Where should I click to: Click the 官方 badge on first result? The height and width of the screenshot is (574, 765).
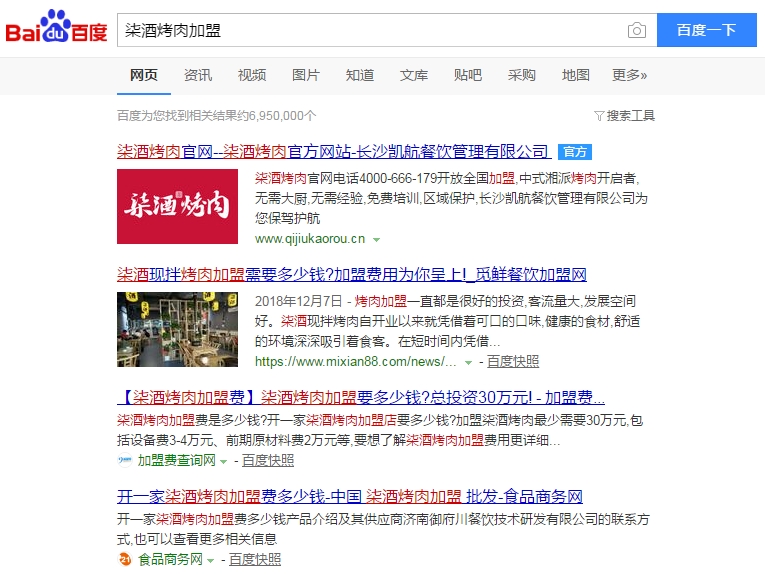pyautogui.click(x=574, y=152)
